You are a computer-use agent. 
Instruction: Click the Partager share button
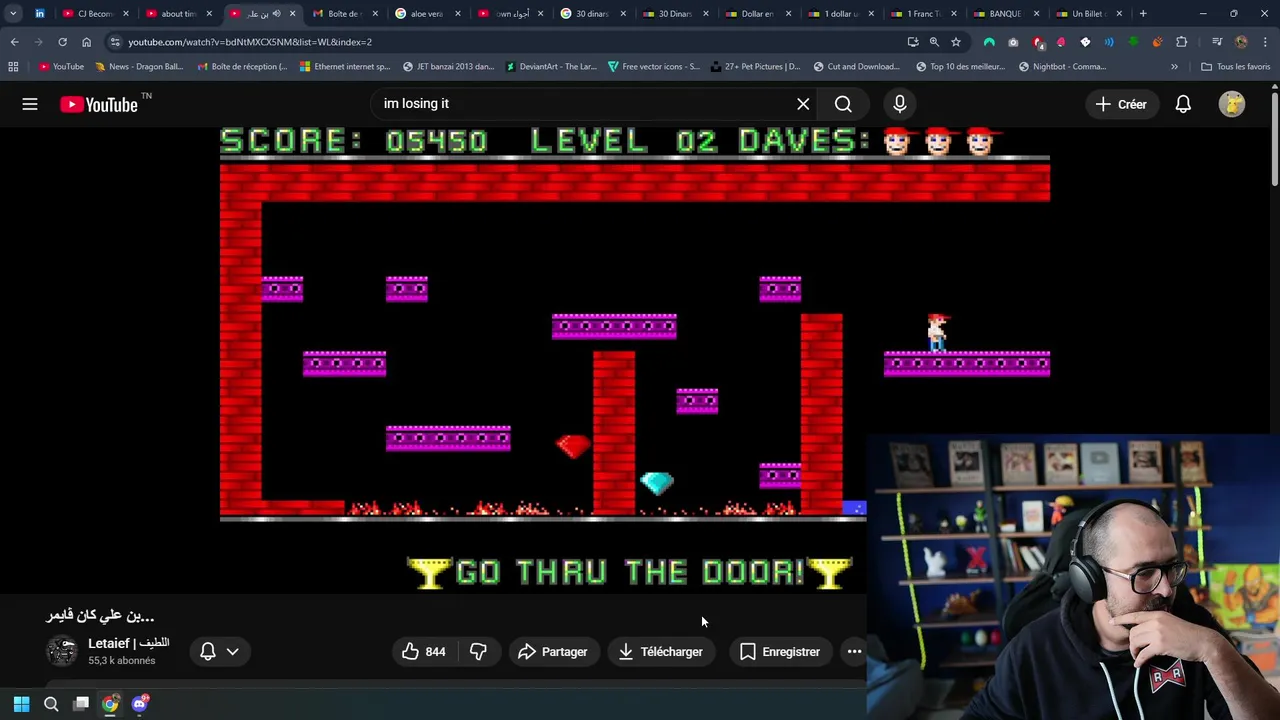(x=553, y=652)
